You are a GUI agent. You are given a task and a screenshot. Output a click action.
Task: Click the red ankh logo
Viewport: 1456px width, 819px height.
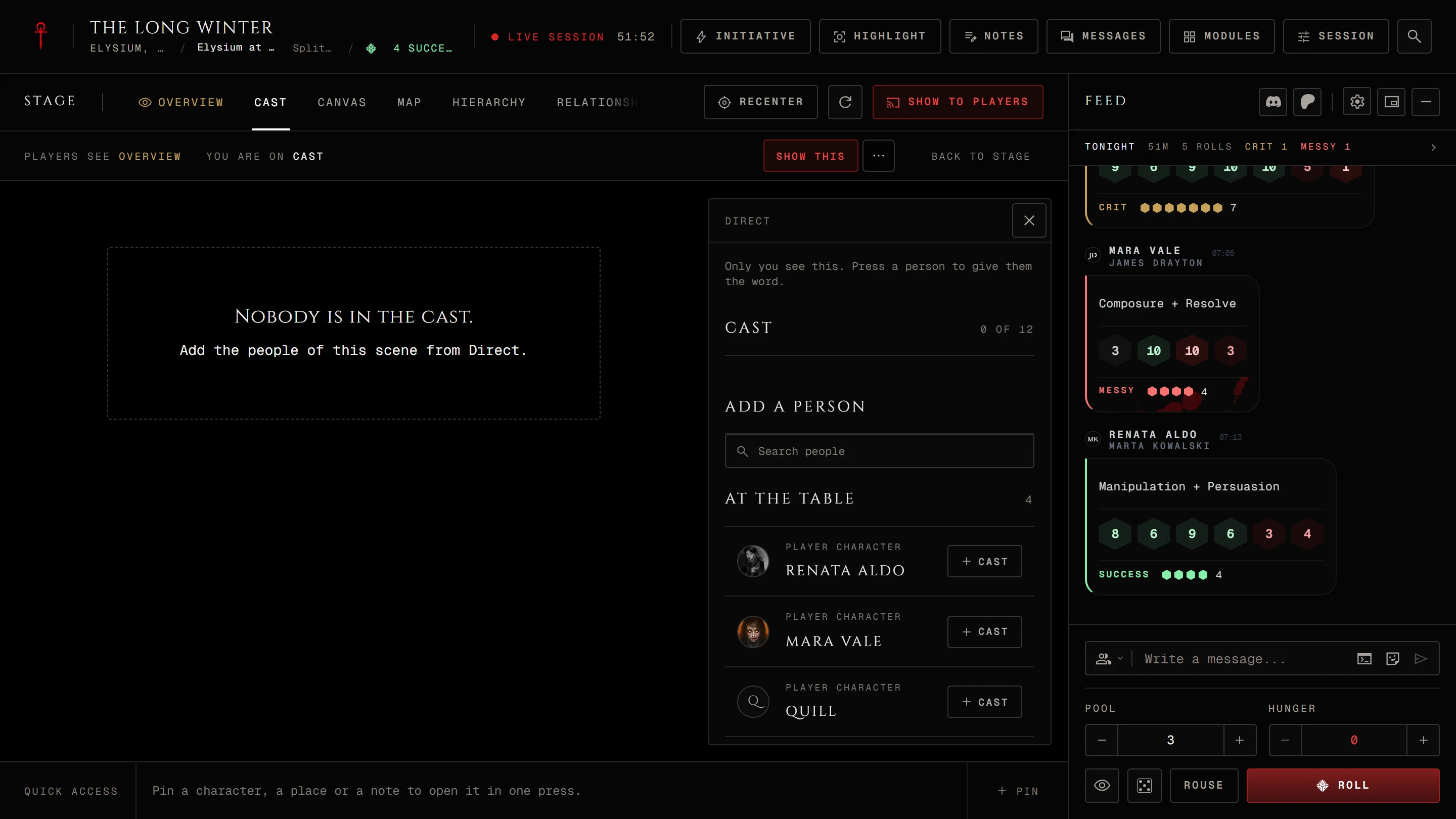(40, 35)
